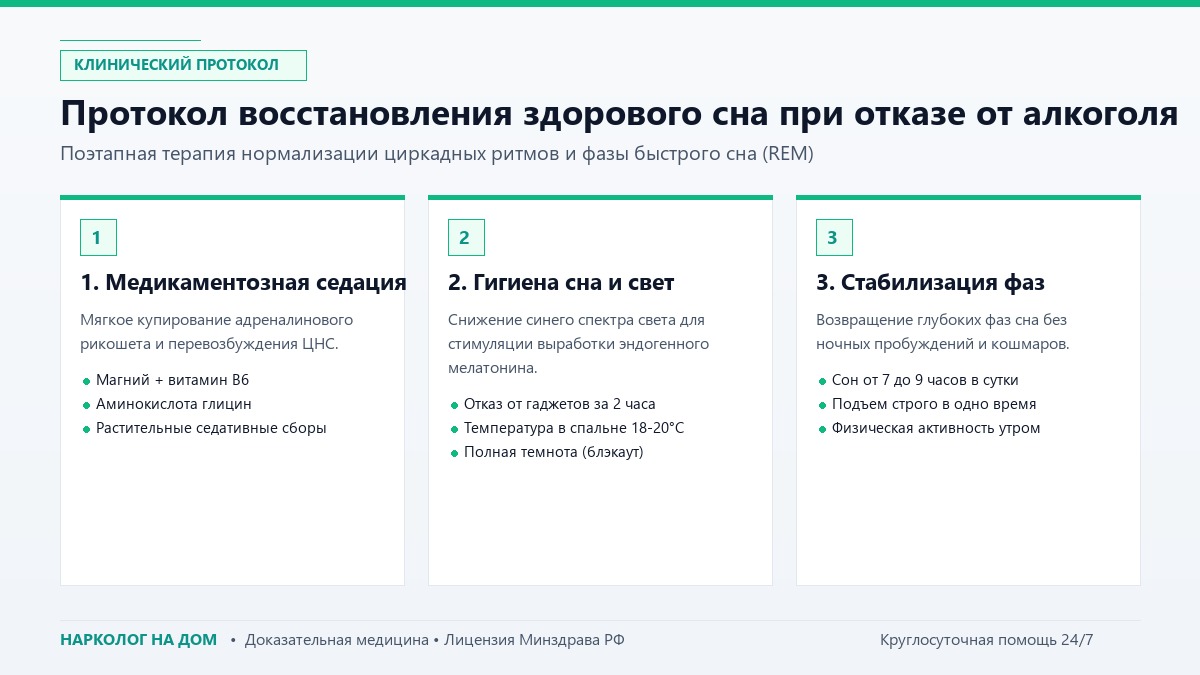Screen dimensions: 1200x675
Task: Click heading '2. Гигиена сна и свет'
Action: [561, 283]
